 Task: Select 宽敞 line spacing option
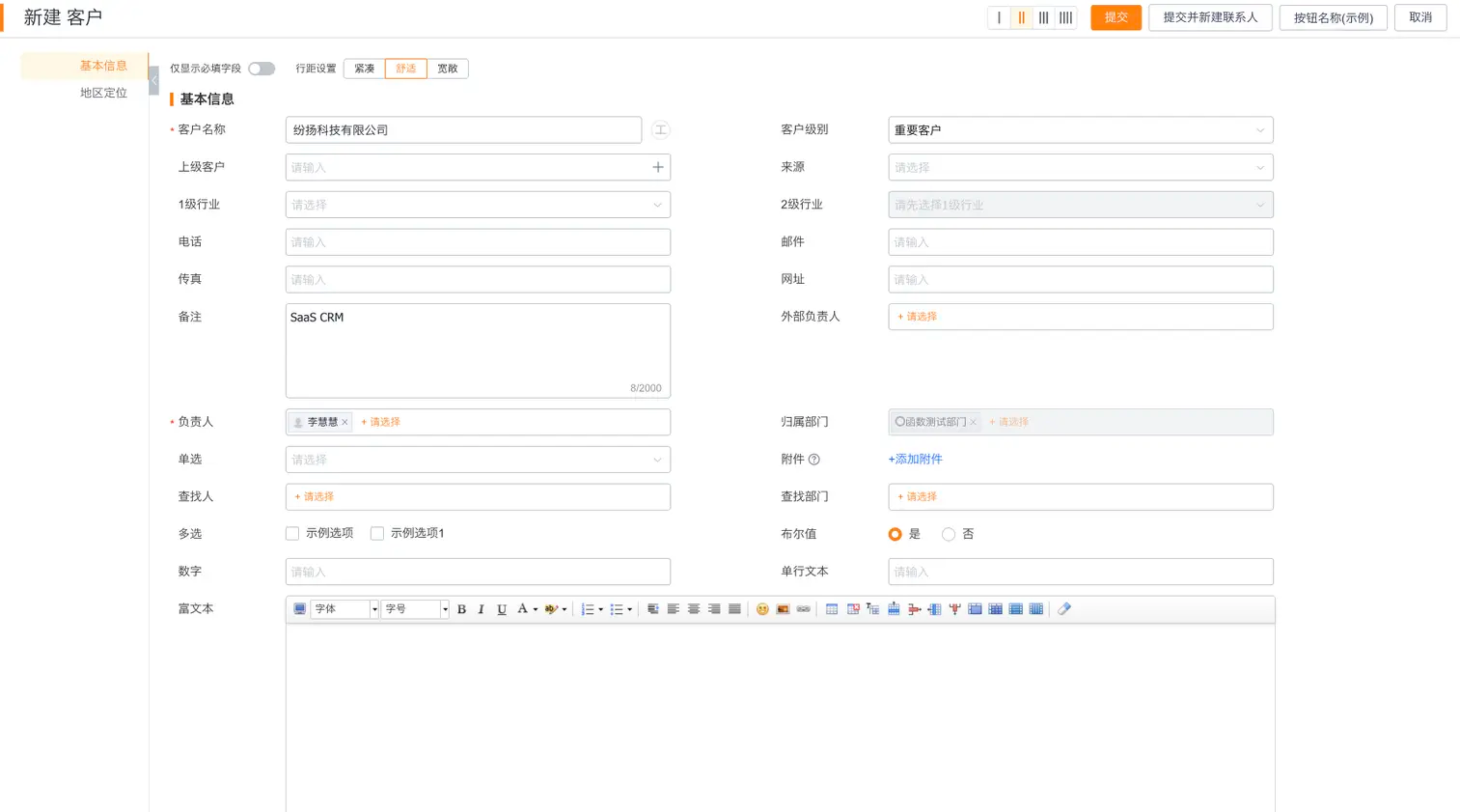tap(447, 68)
